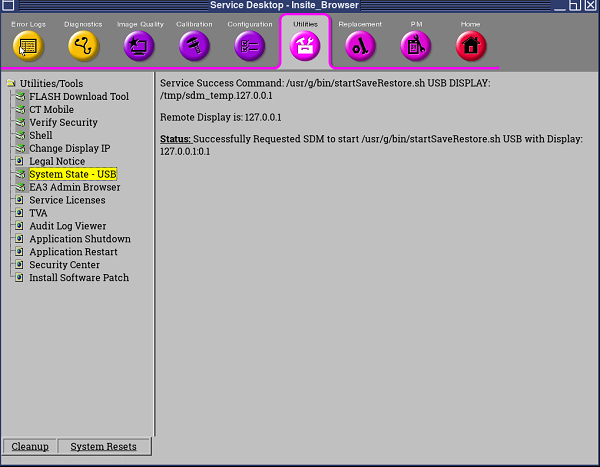Click the Diagnostics stethoscope icon

click(x=84, y=45)
